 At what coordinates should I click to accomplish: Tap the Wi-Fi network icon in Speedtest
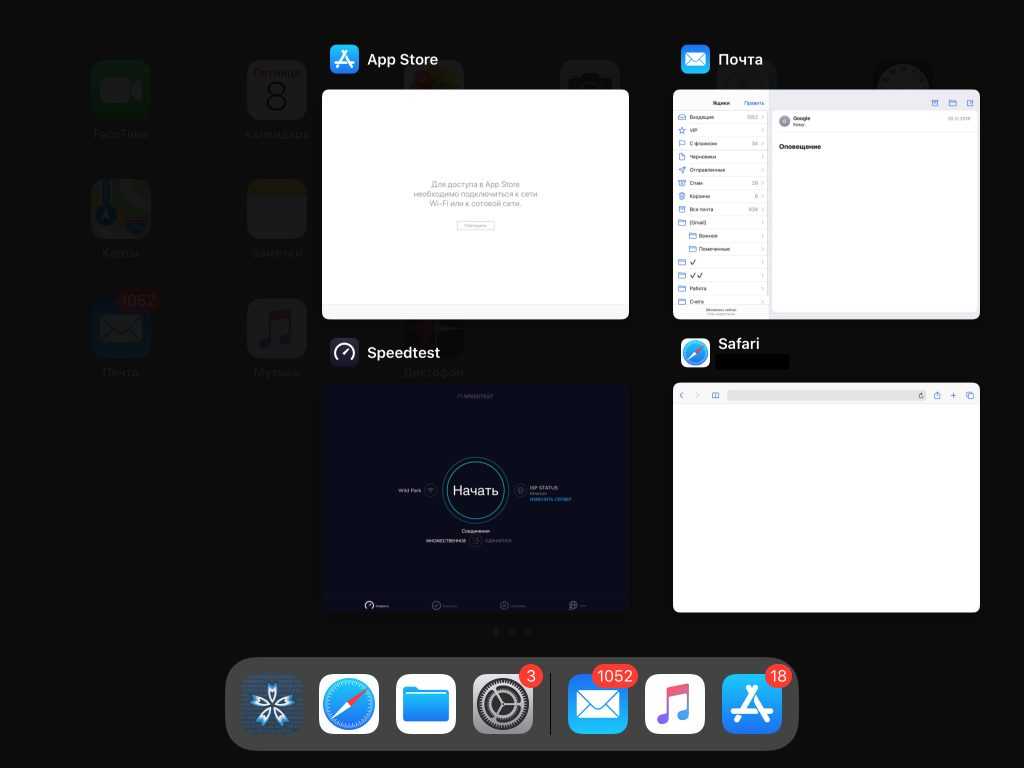(430, 490)
